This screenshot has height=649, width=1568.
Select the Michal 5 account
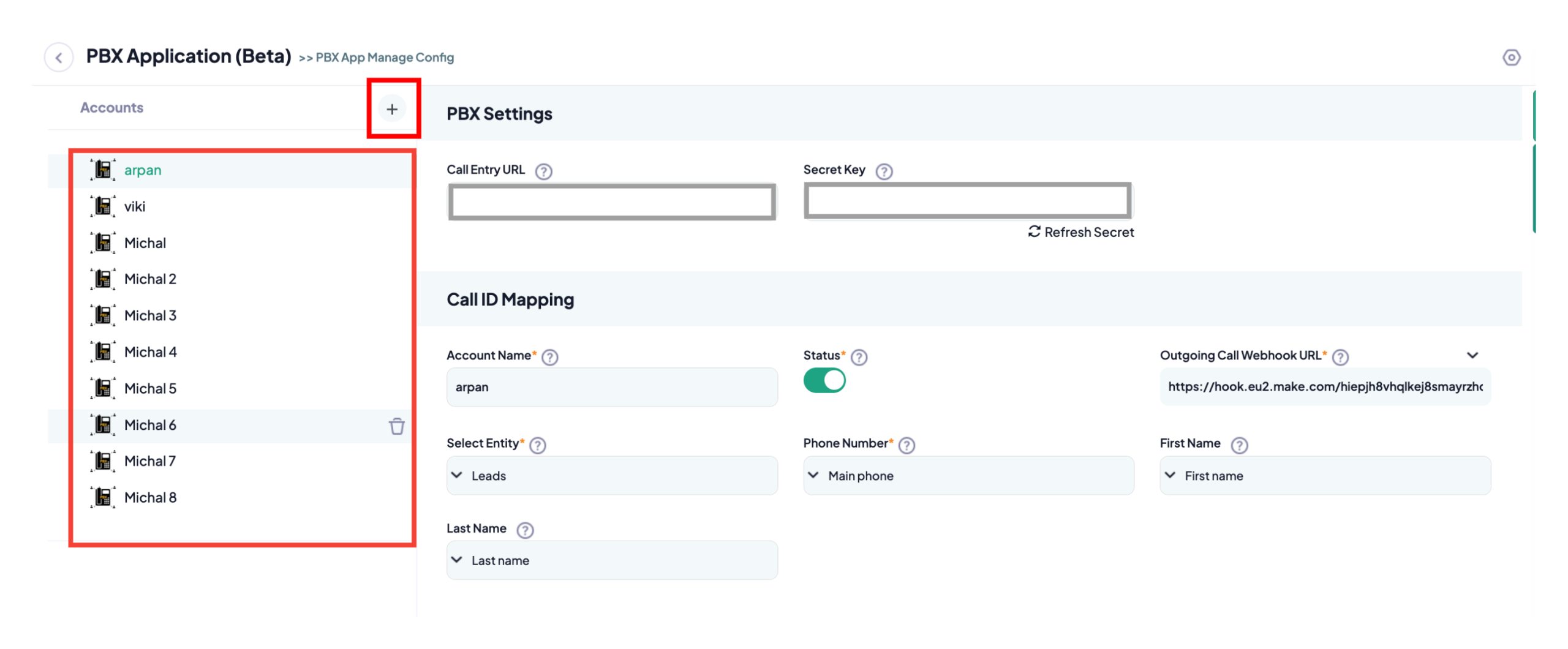point(232,388)
